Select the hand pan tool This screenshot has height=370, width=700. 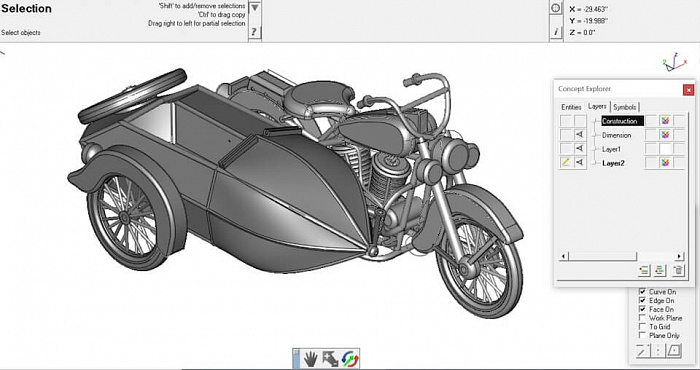click(x=310, y=358)
